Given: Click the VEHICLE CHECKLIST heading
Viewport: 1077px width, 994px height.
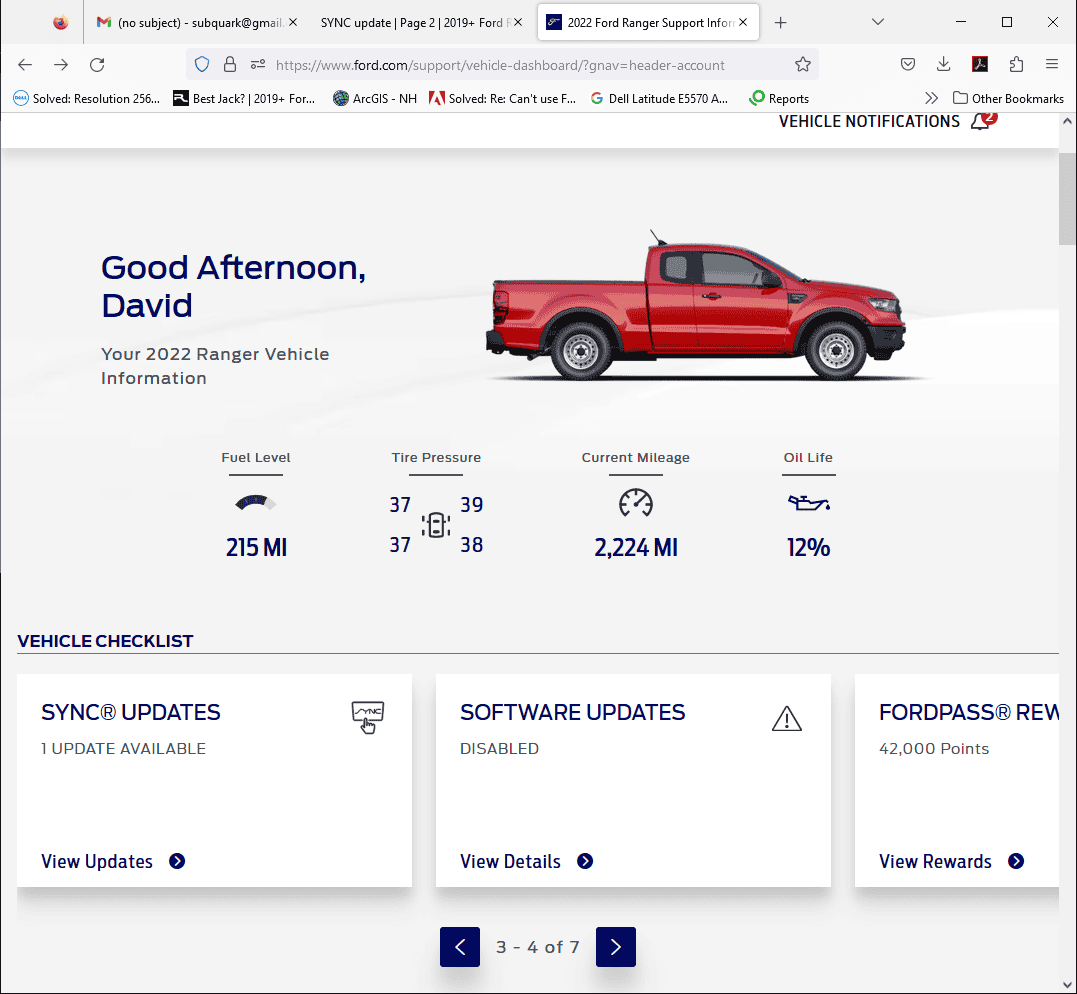Looking at the screenshot, I should click(x=105, y=641).
